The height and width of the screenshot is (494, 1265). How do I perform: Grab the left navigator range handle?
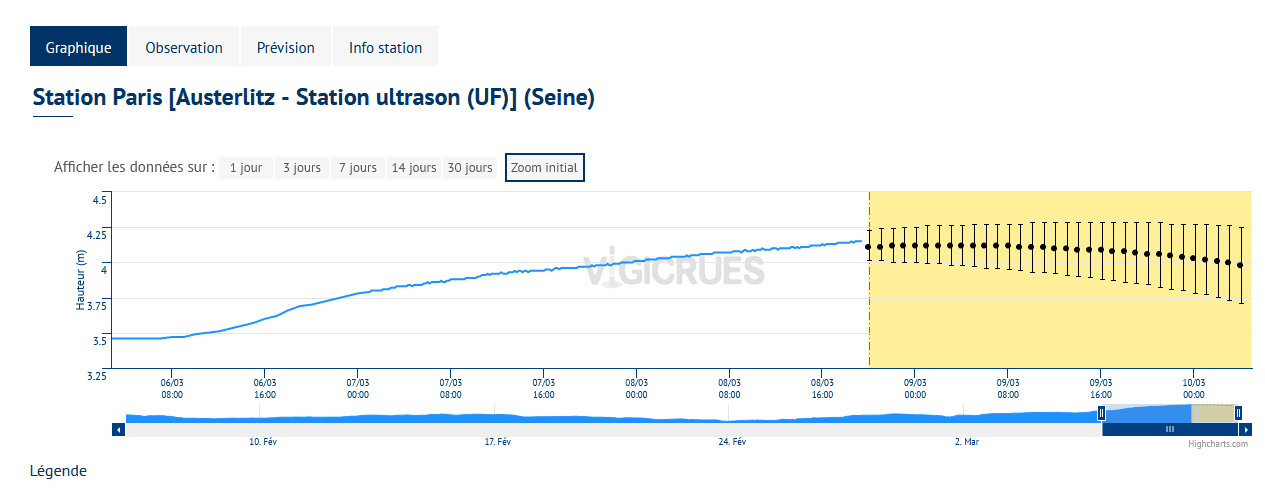1102,413
